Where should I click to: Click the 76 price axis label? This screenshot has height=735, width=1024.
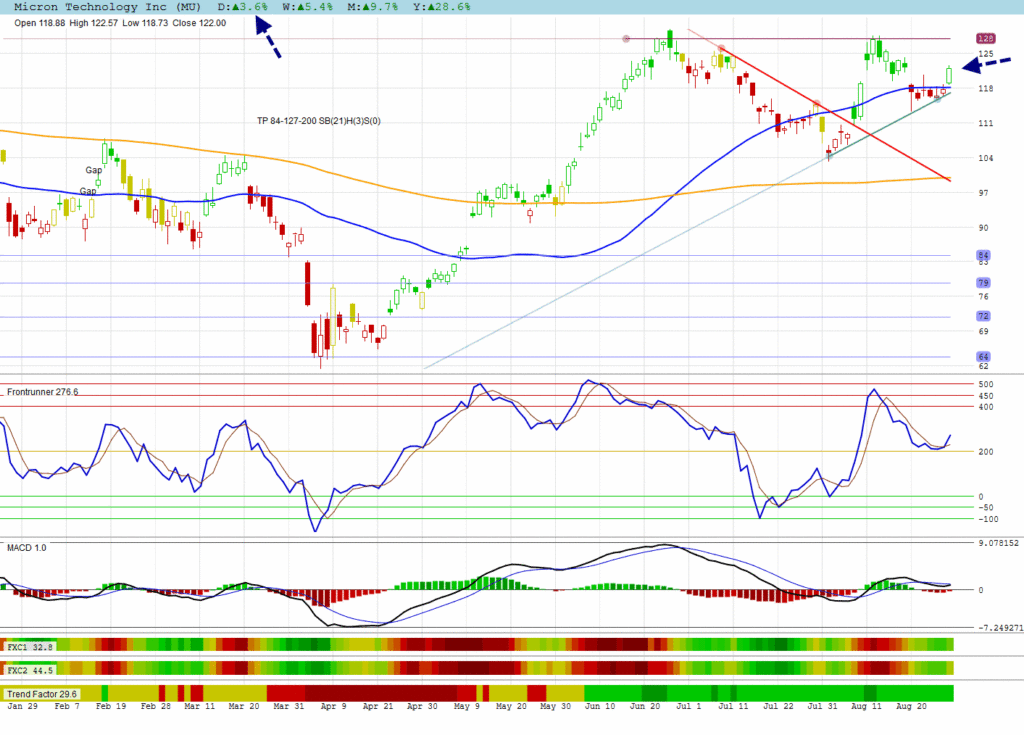[x=984, y=297]
